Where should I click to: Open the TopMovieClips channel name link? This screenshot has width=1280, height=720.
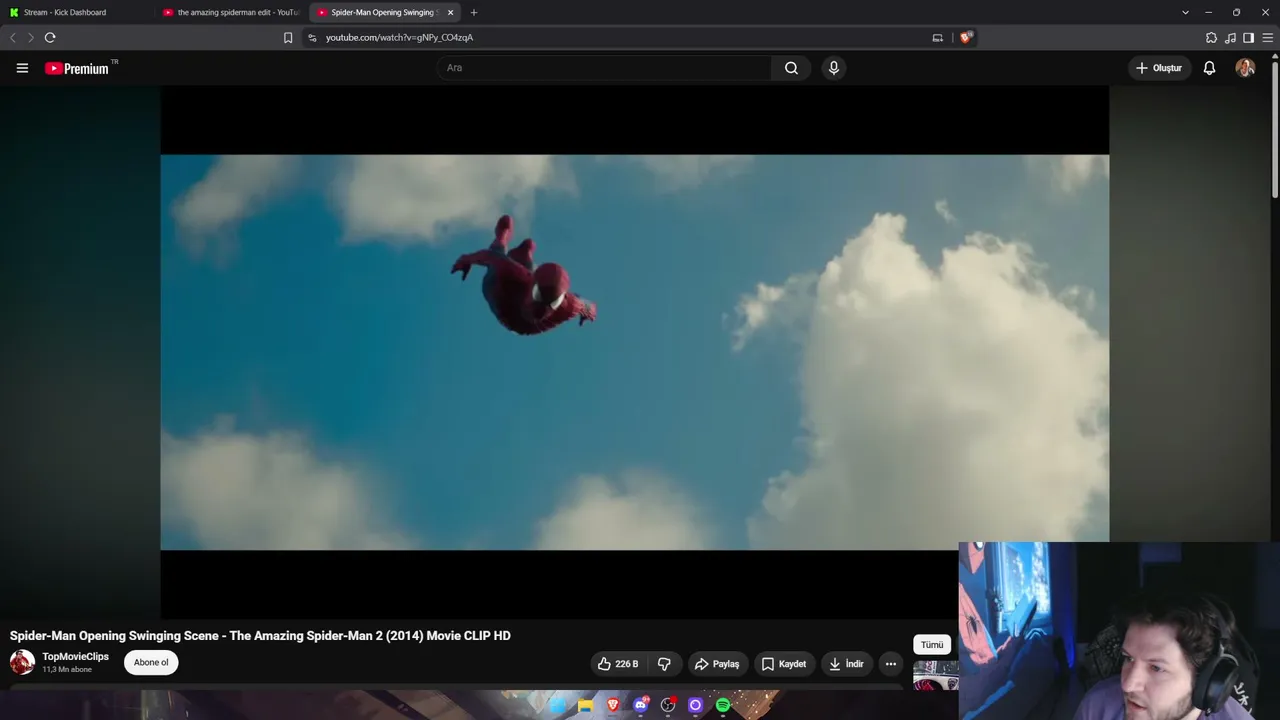point(76,656)
